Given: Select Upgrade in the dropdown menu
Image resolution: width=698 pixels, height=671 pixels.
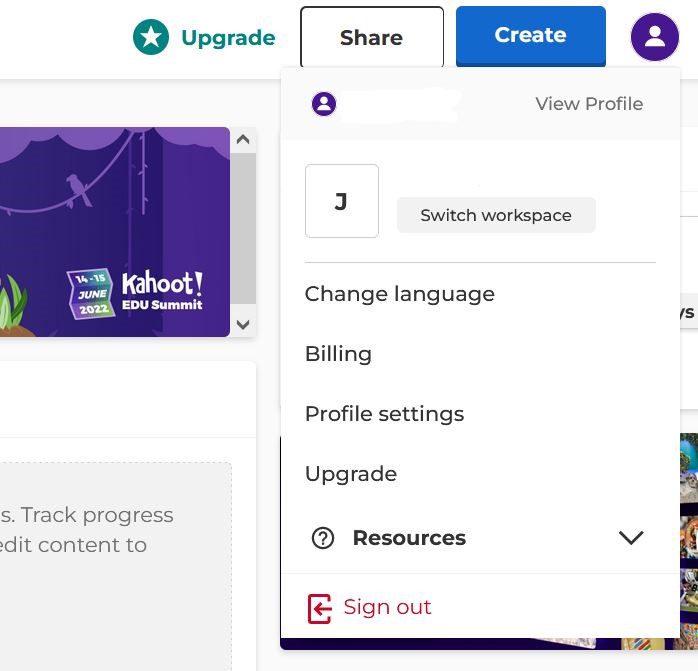Looking at the screenshot, I should point(350,474).
